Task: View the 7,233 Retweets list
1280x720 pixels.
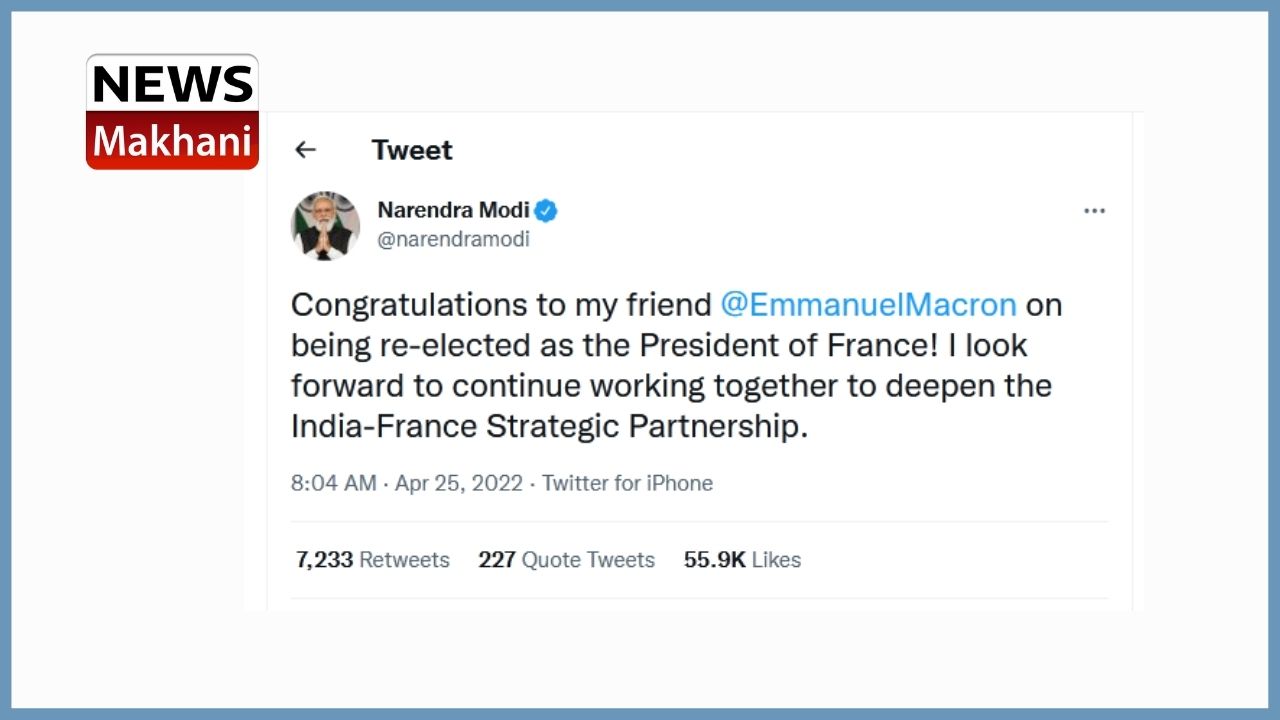Action: [372, 560]
